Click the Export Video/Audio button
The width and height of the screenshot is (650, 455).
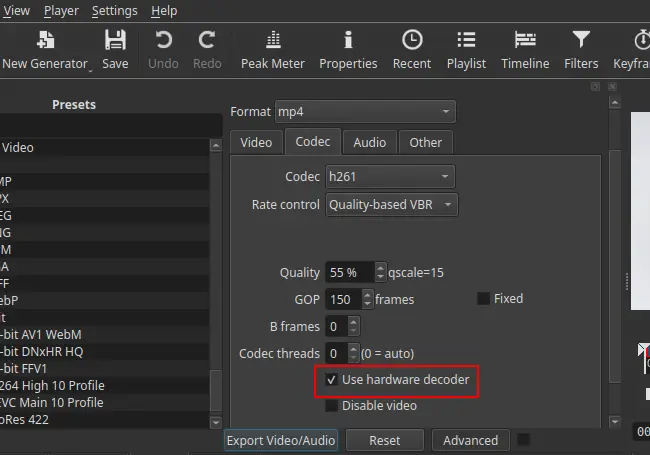(x=281, y=440)
